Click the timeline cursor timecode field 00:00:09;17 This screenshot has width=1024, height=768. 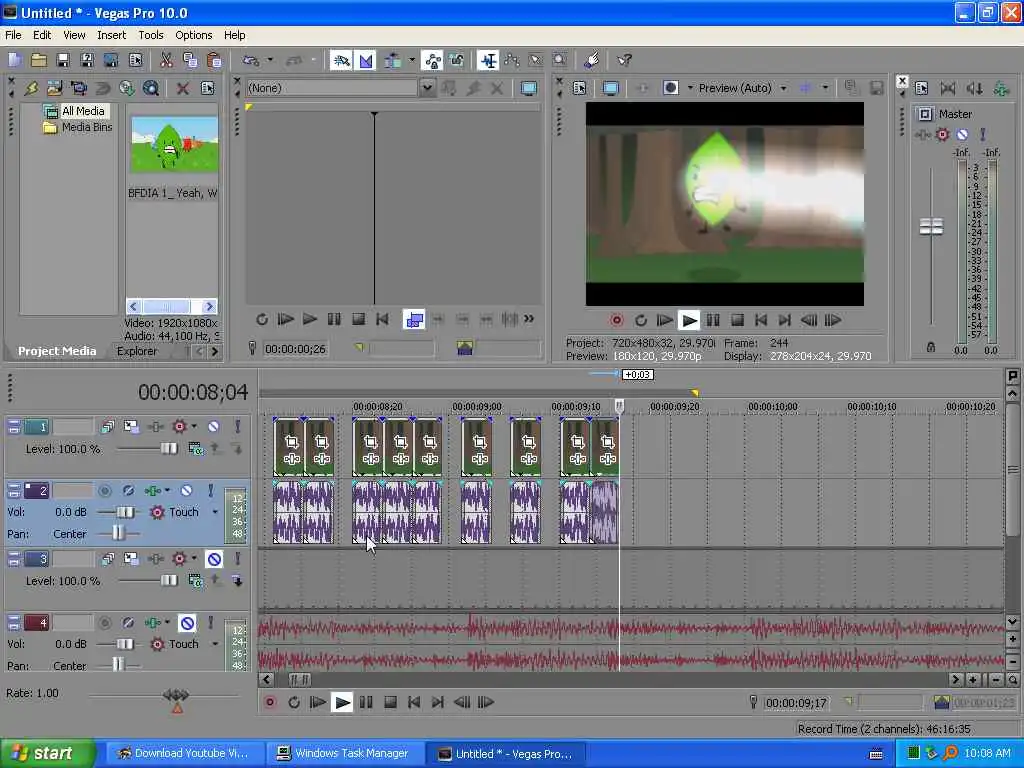pyautogui.click(x=795, y=703)
